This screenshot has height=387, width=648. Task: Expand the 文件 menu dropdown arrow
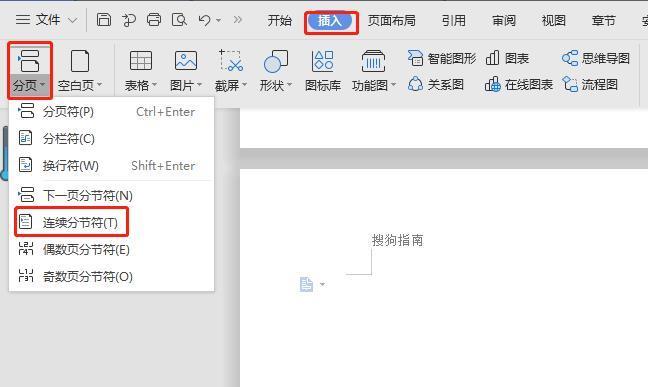pyautogui.click(x=72, y=20)
